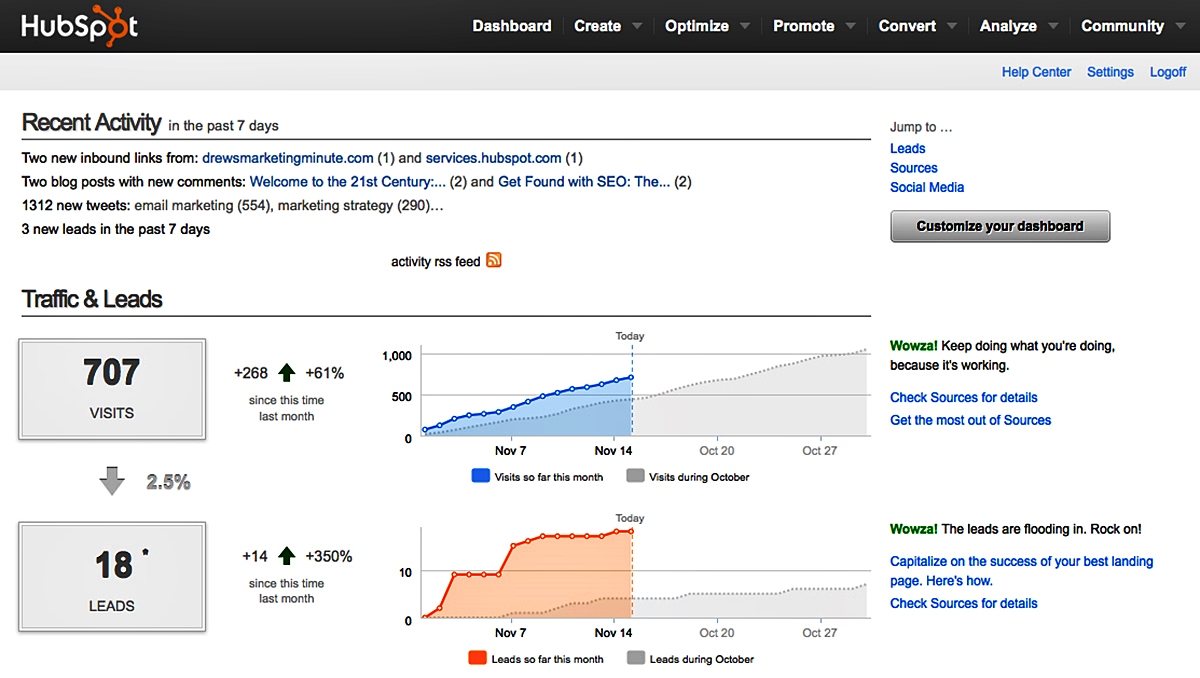The width and height of the screenshot is (1200, 678).
Task: Open the services.hubspot.com inbound link
Action: [x=493, y=158]
